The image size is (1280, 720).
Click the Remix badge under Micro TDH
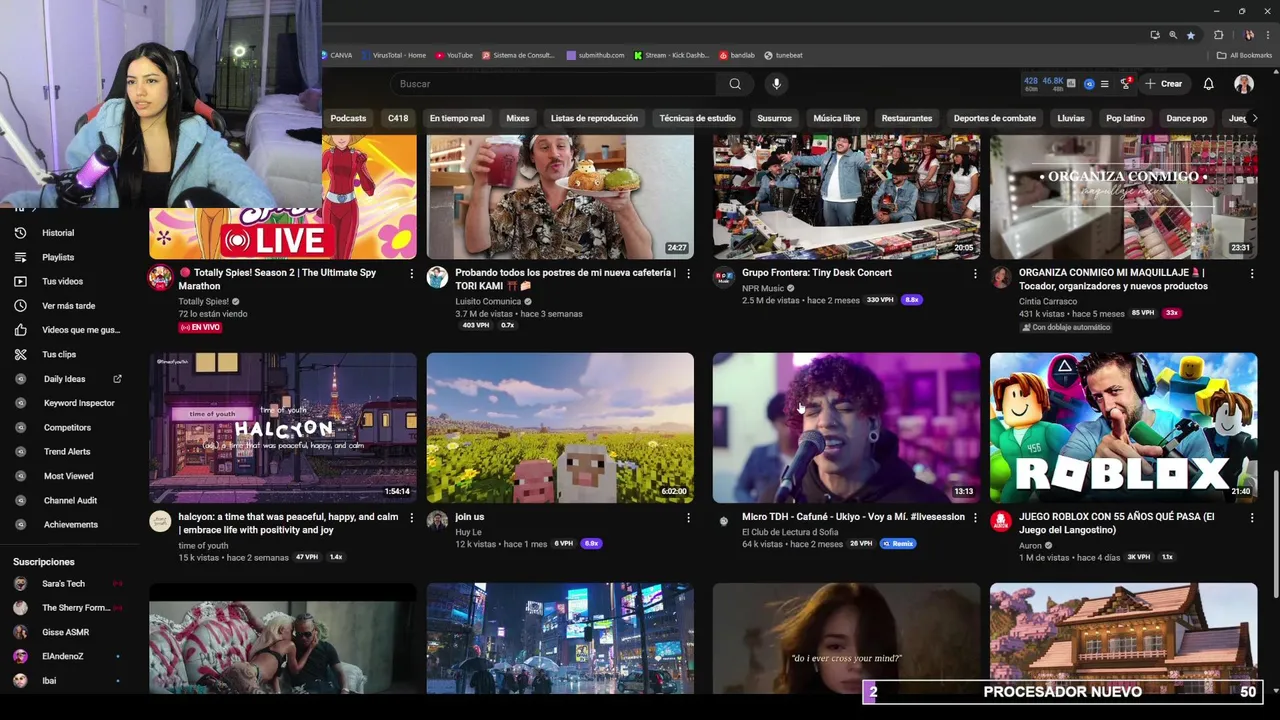click(897, 544)
